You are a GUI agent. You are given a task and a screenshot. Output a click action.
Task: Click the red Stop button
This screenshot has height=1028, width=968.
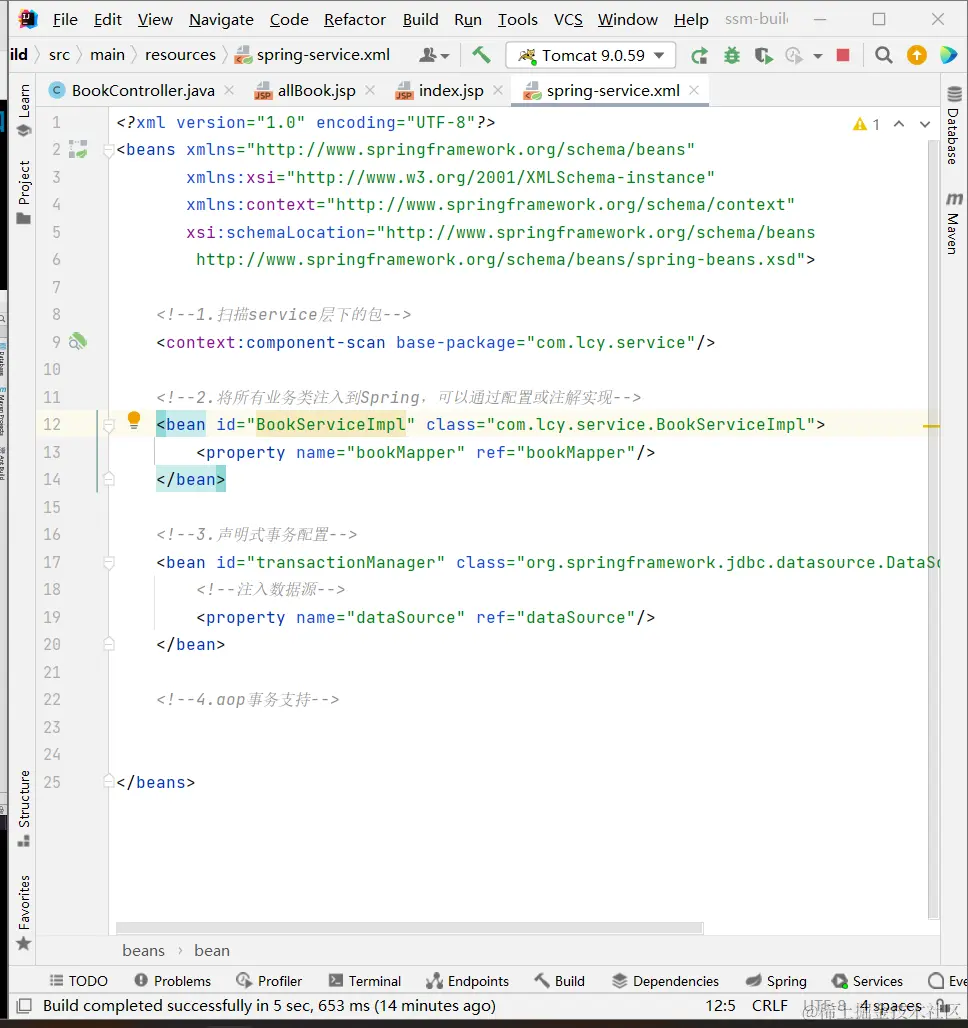tap(843, 55)
